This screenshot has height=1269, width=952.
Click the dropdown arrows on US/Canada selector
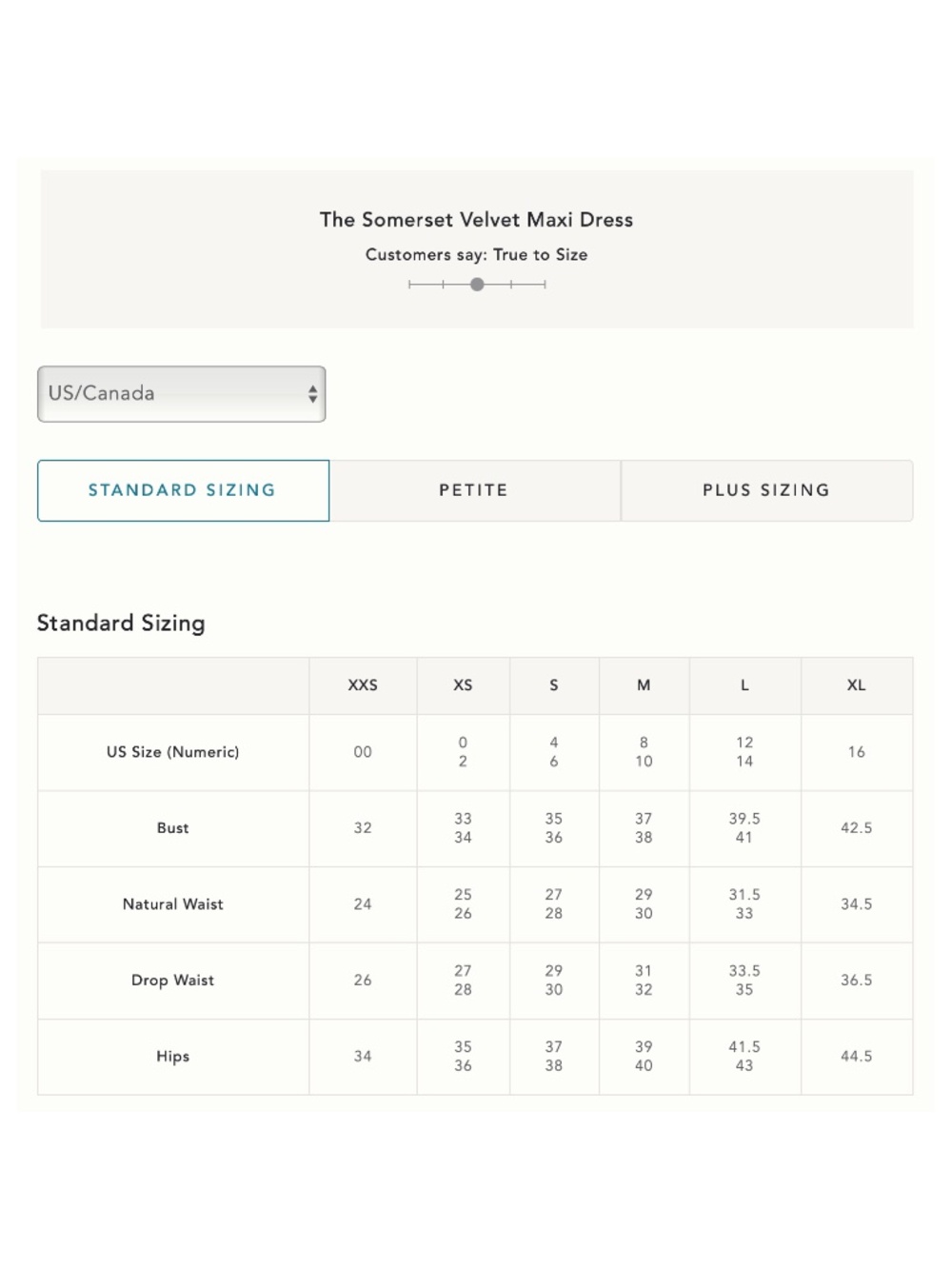pyautogui.click(x=312, y=394)
